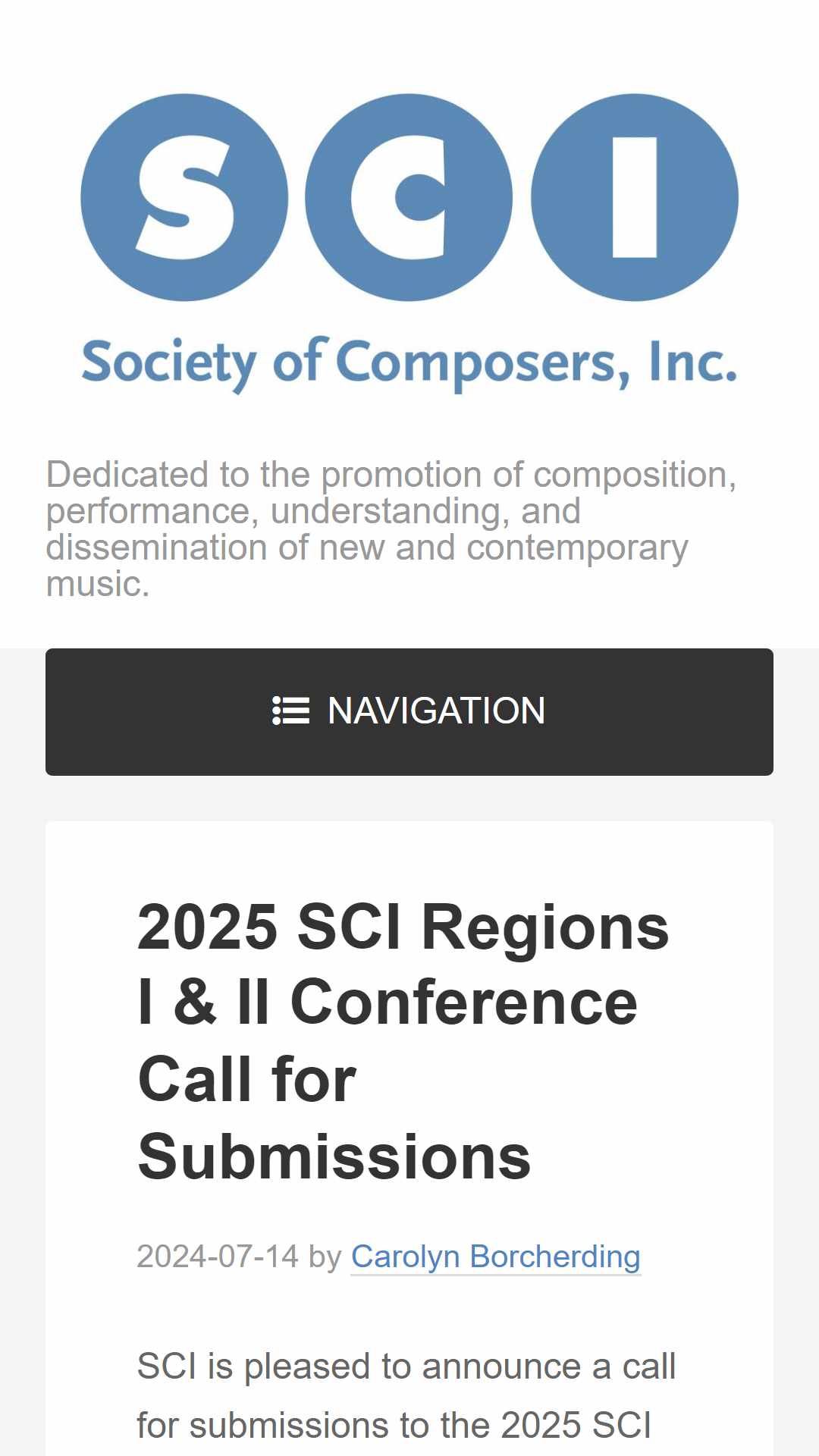The image size is (819, 1456).
Task: Click the blue C circle in logo
Action: pyautogui.click(x=409, y=197)
